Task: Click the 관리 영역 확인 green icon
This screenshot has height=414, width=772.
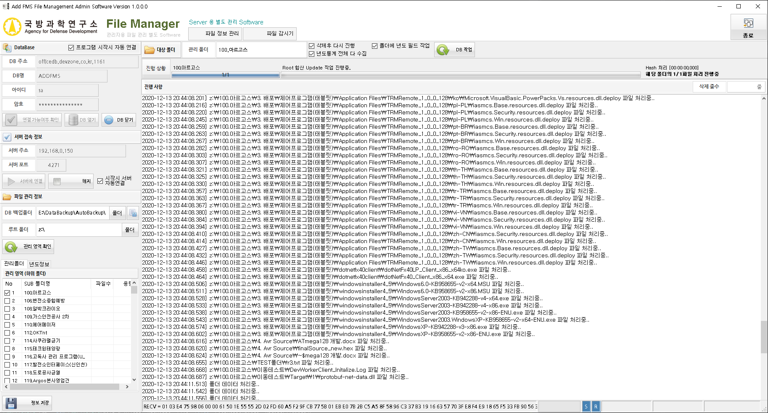Action: pos(13,246)
